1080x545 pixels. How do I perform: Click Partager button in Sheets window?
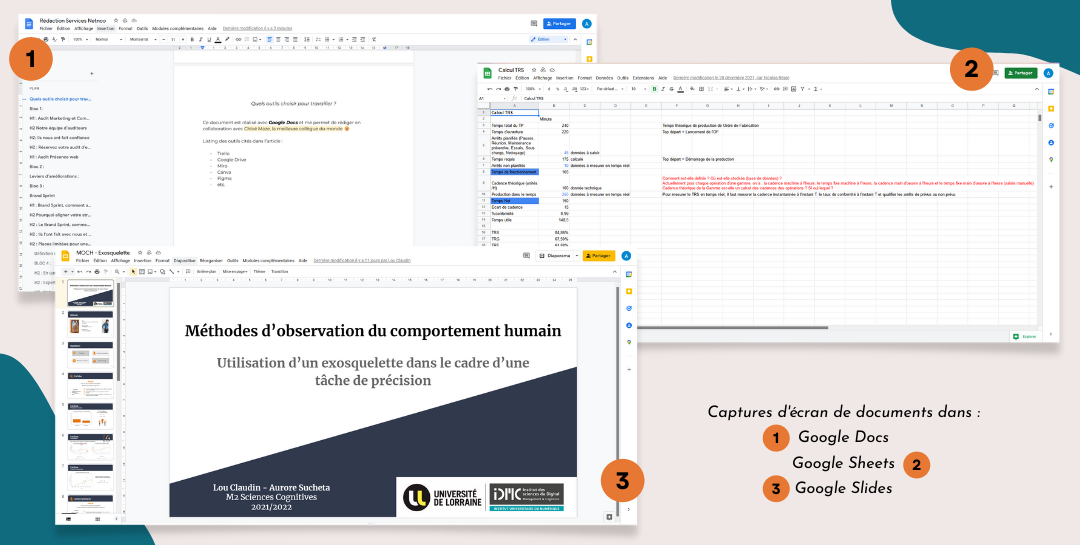(x=1021, y=73)
